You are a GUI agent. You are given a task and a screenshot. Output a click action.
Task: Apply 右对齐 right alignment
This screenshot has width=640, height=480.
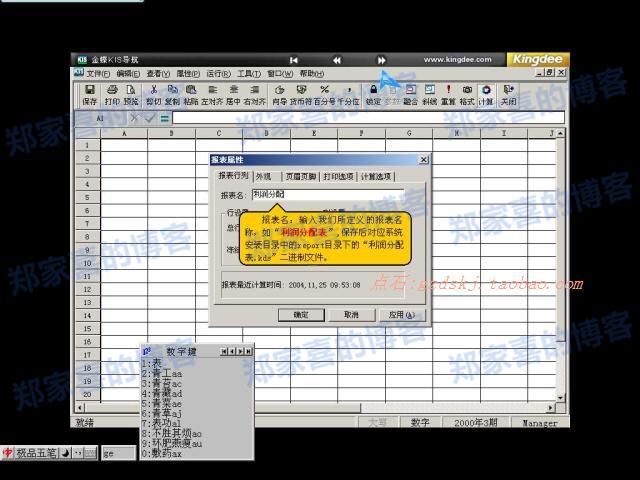(x=254, y=95)
